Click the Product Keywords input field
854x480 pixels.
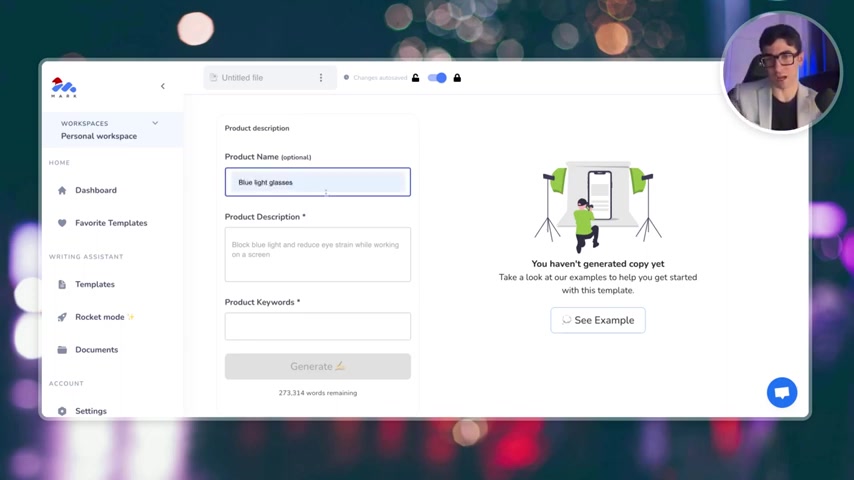coord(318,326)
